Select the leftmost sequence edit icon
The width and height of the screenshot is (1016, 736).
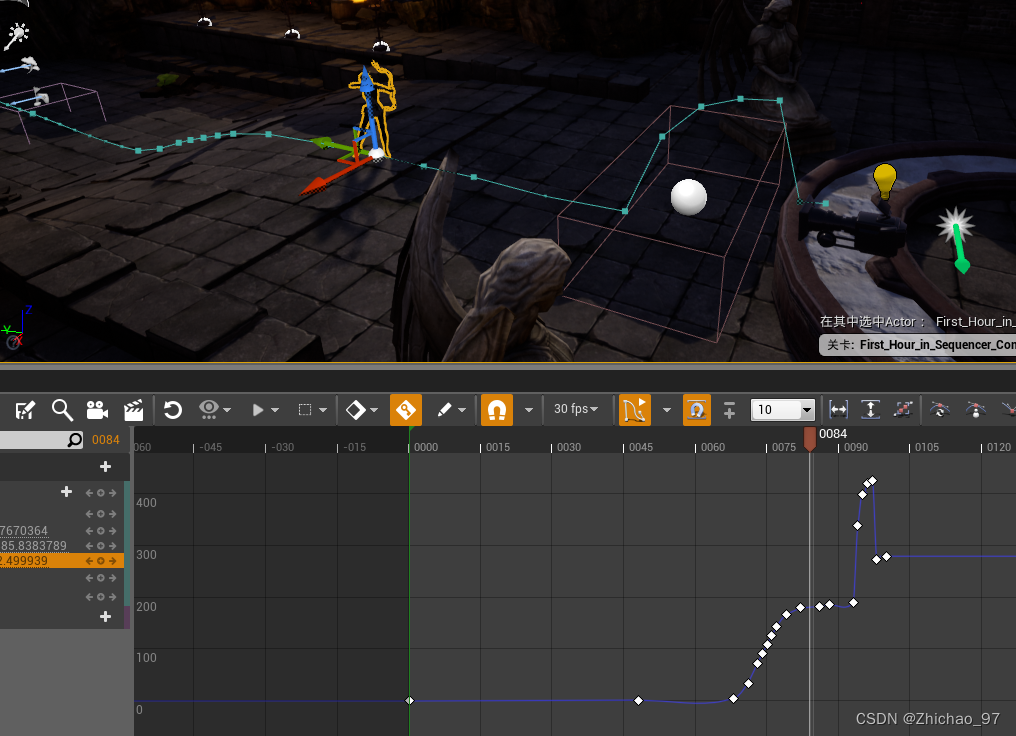(x=25, y=409)
